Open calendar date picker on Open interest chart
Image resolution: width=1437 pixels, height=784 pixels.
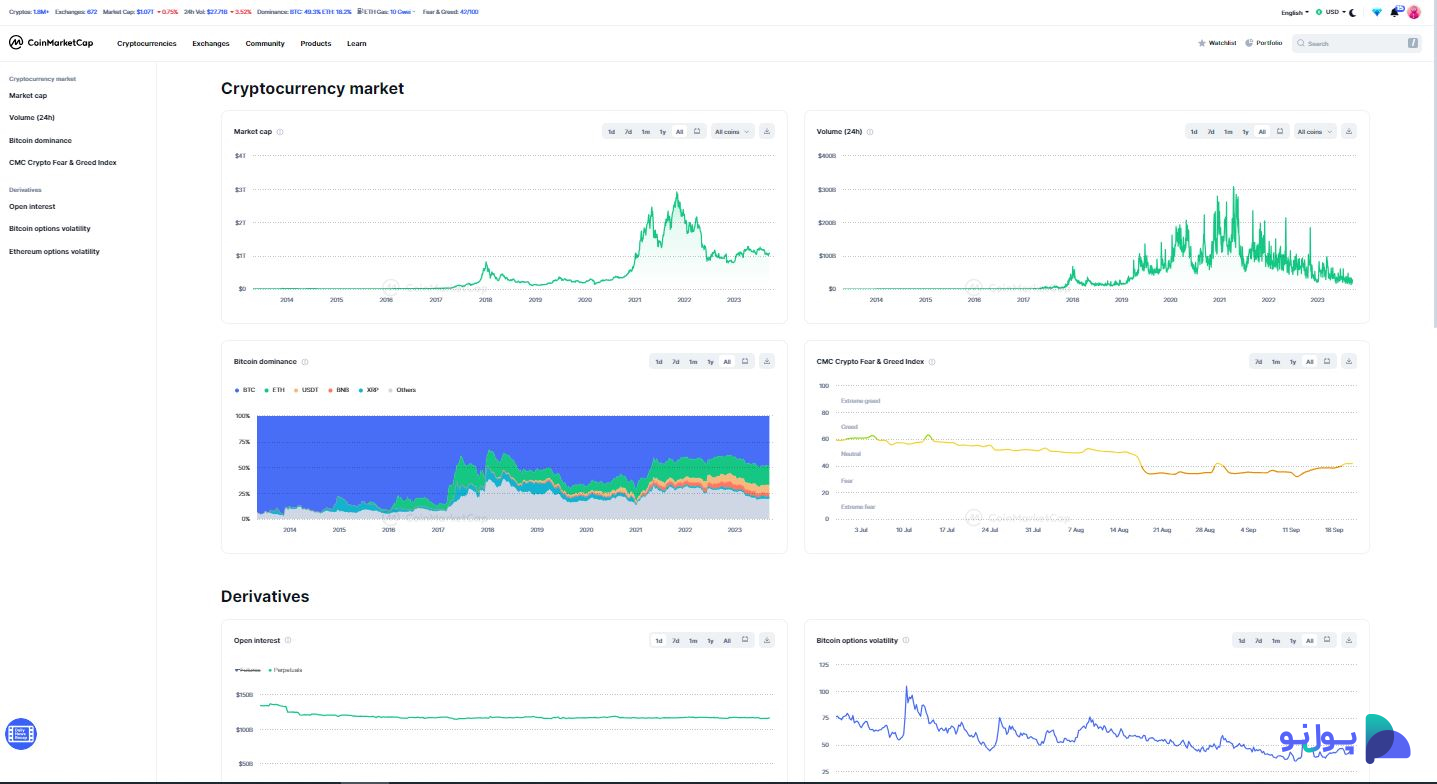coord(745,640)
